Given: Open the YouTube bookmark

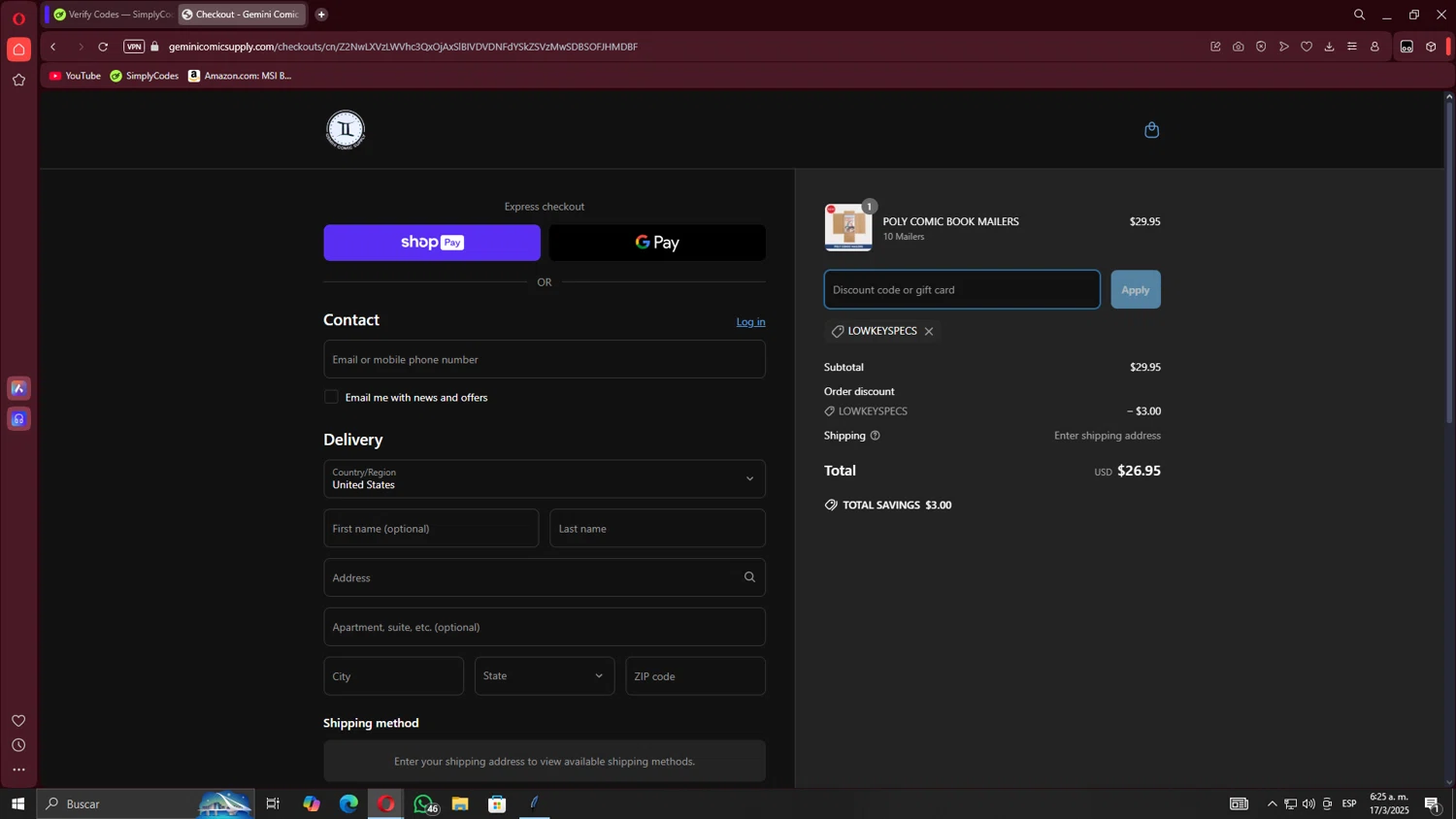Looking at the screenshot, I should click(75, 76).
